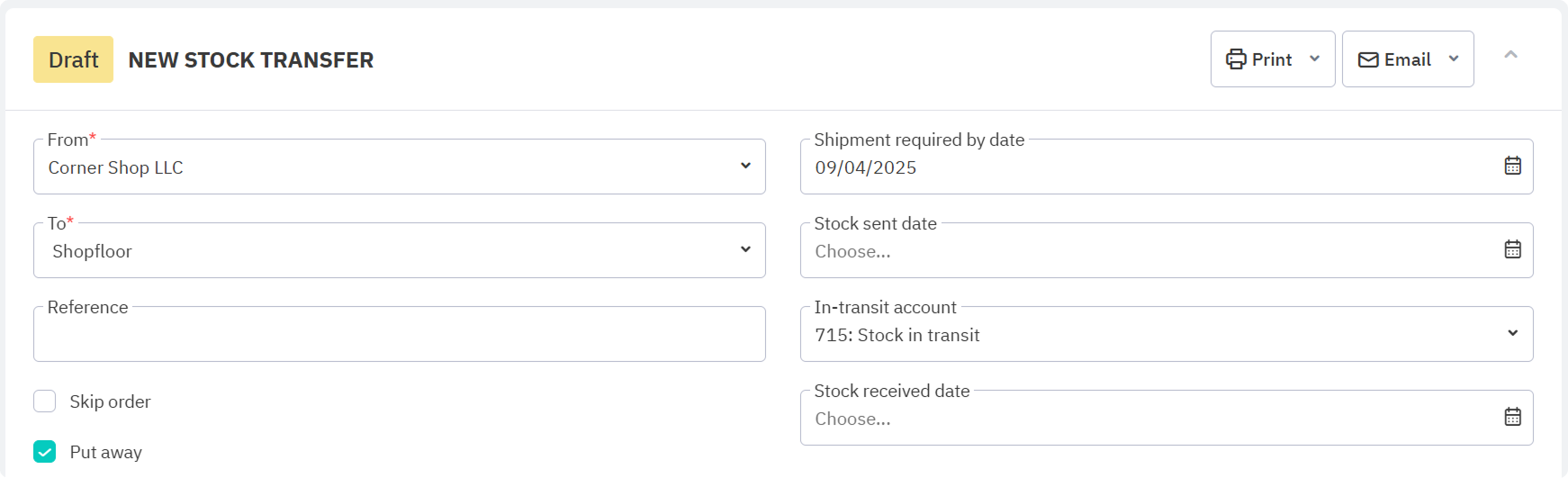Open the Print options arrow
Image resolution: width=1568 pixels, height=478 pixels.
(x=1314, y=59)
